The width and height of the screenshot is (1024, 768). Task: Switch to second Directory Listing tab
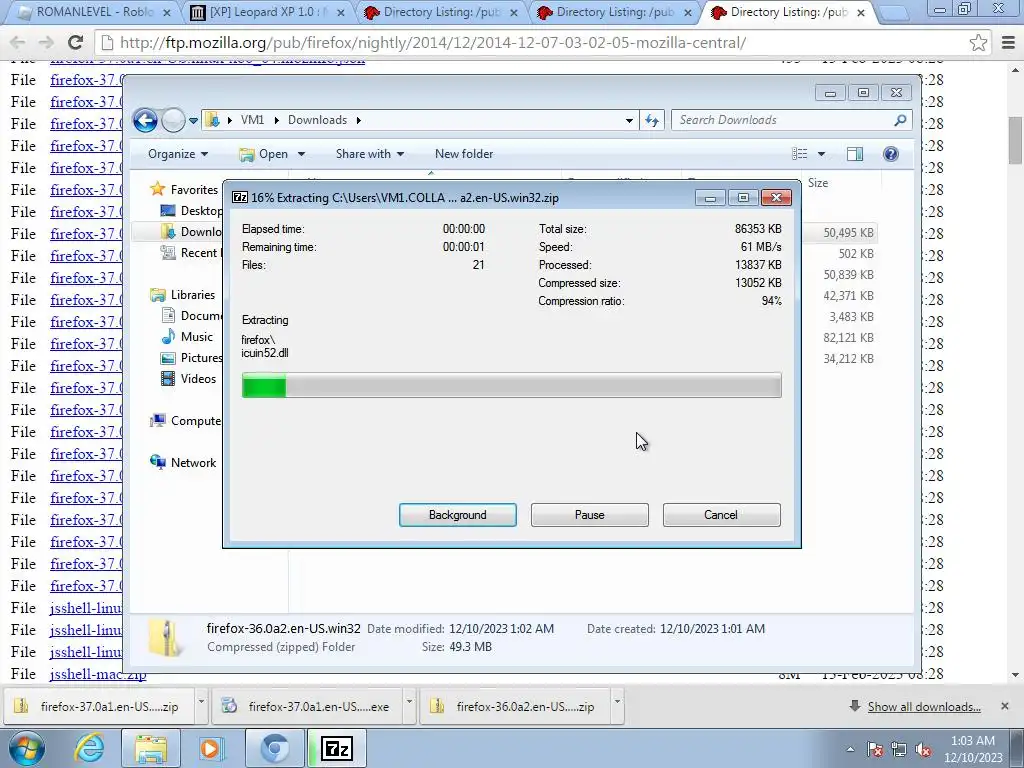pos(614,12)
